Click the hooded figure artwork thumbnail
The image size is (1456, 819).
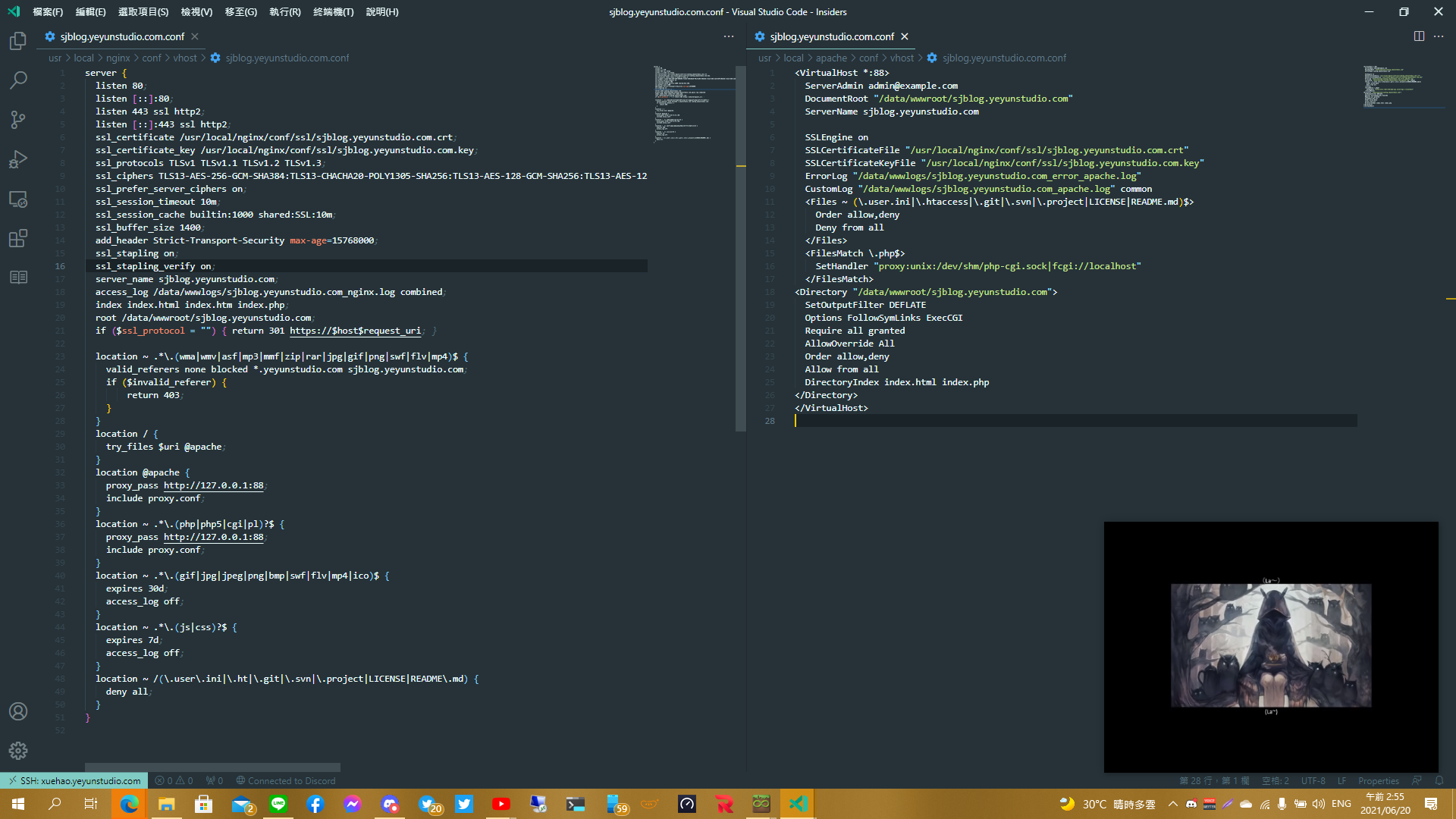[x=1271, y=645]
